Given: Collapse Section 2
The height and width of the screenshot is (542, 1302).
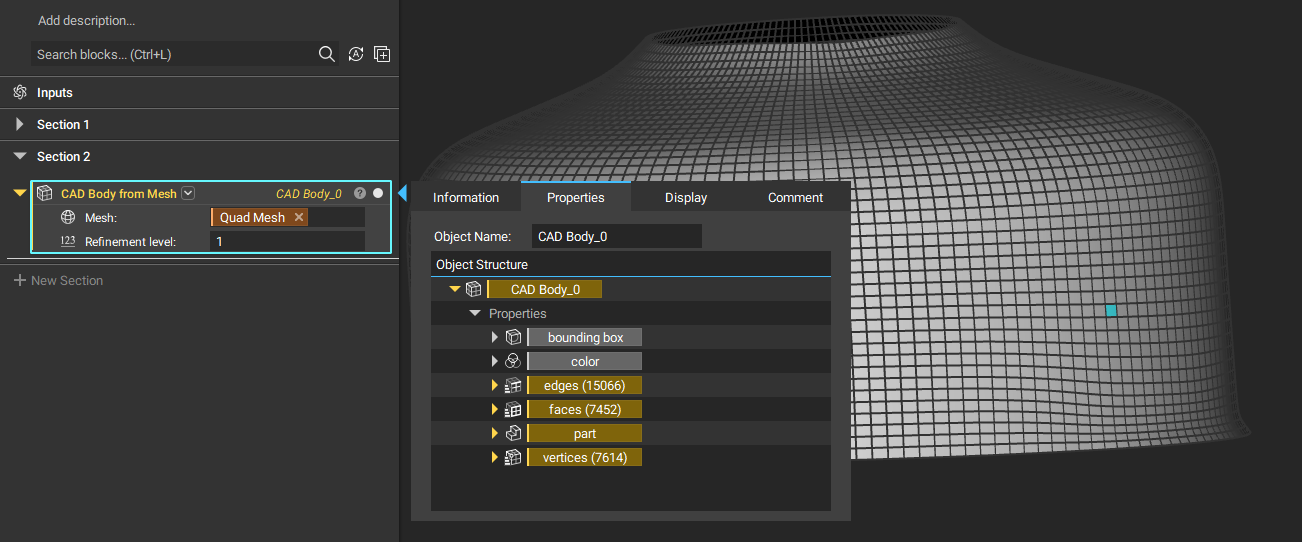Looking at the screenshot, I should 20,156.
